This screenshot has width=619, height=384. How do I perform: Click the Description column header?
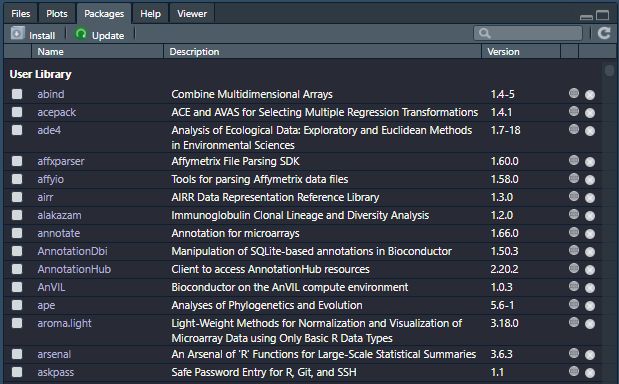(323, 51)
